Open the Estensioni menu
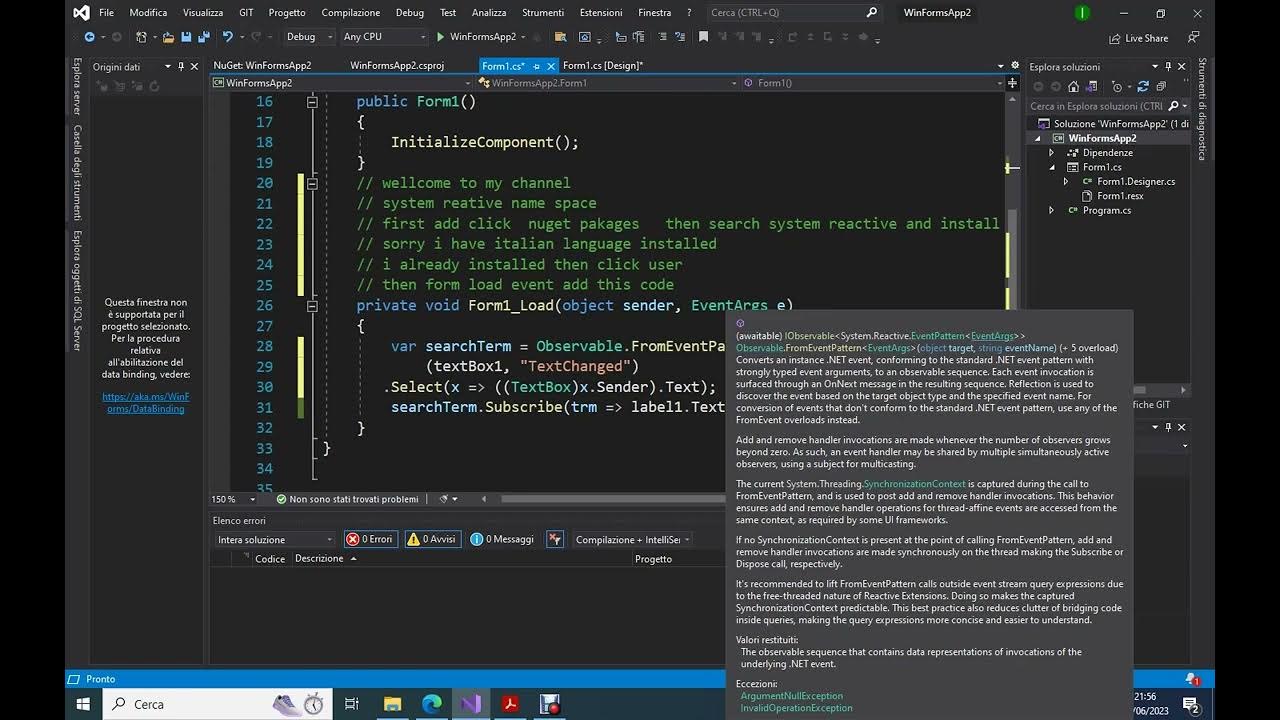This screenshot has height=720, width=1280. (601, 12)
